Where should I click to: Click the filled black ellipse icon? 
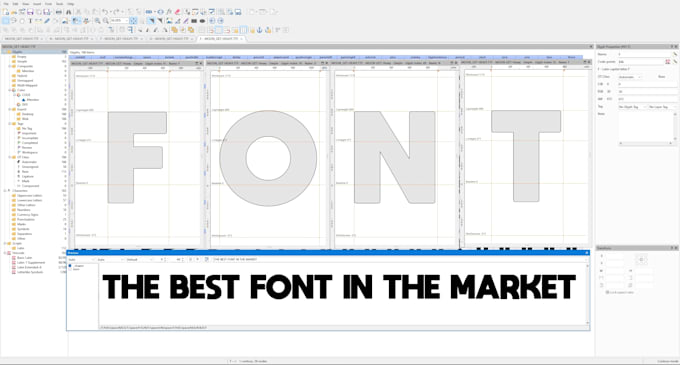click(202, 21)
